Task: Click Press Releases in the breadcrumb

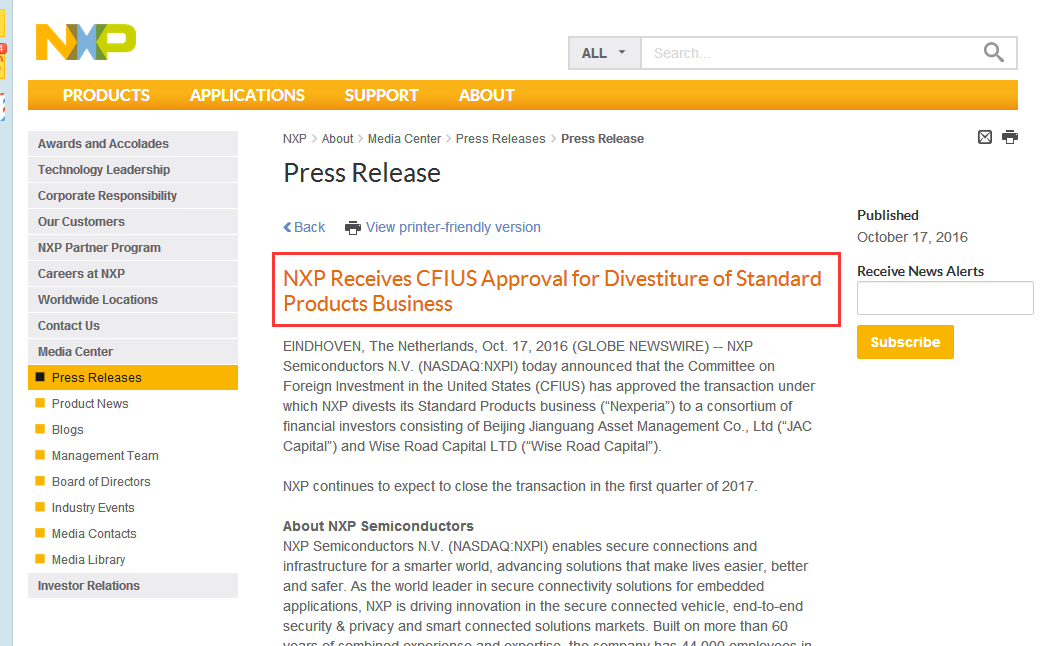Action: point(501,139)
